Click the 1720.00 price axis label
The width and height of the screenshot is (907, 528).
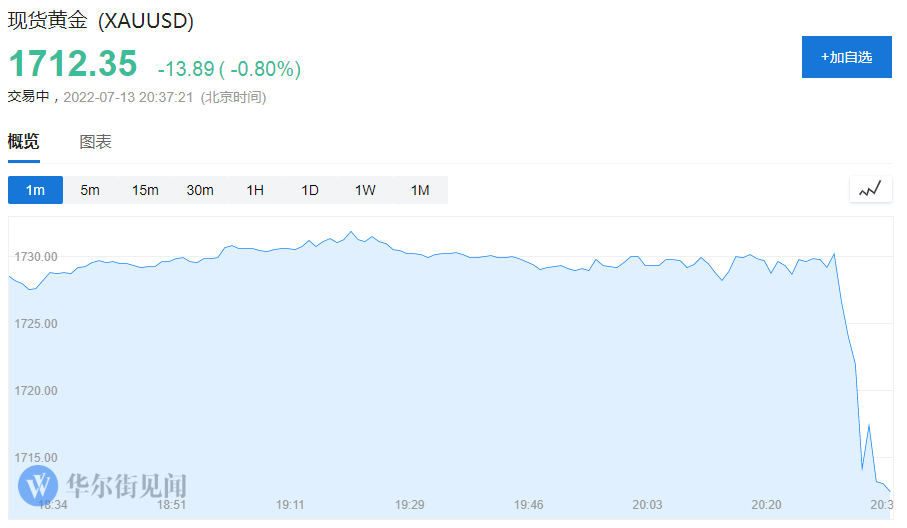pyautogui.click(x=36, y=391)
